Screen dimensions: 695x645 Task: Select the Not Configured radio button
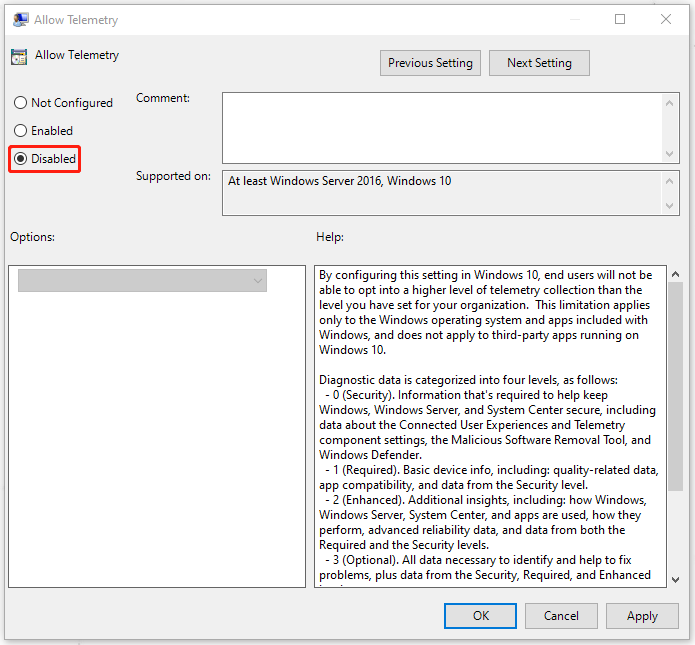point(20,103)
